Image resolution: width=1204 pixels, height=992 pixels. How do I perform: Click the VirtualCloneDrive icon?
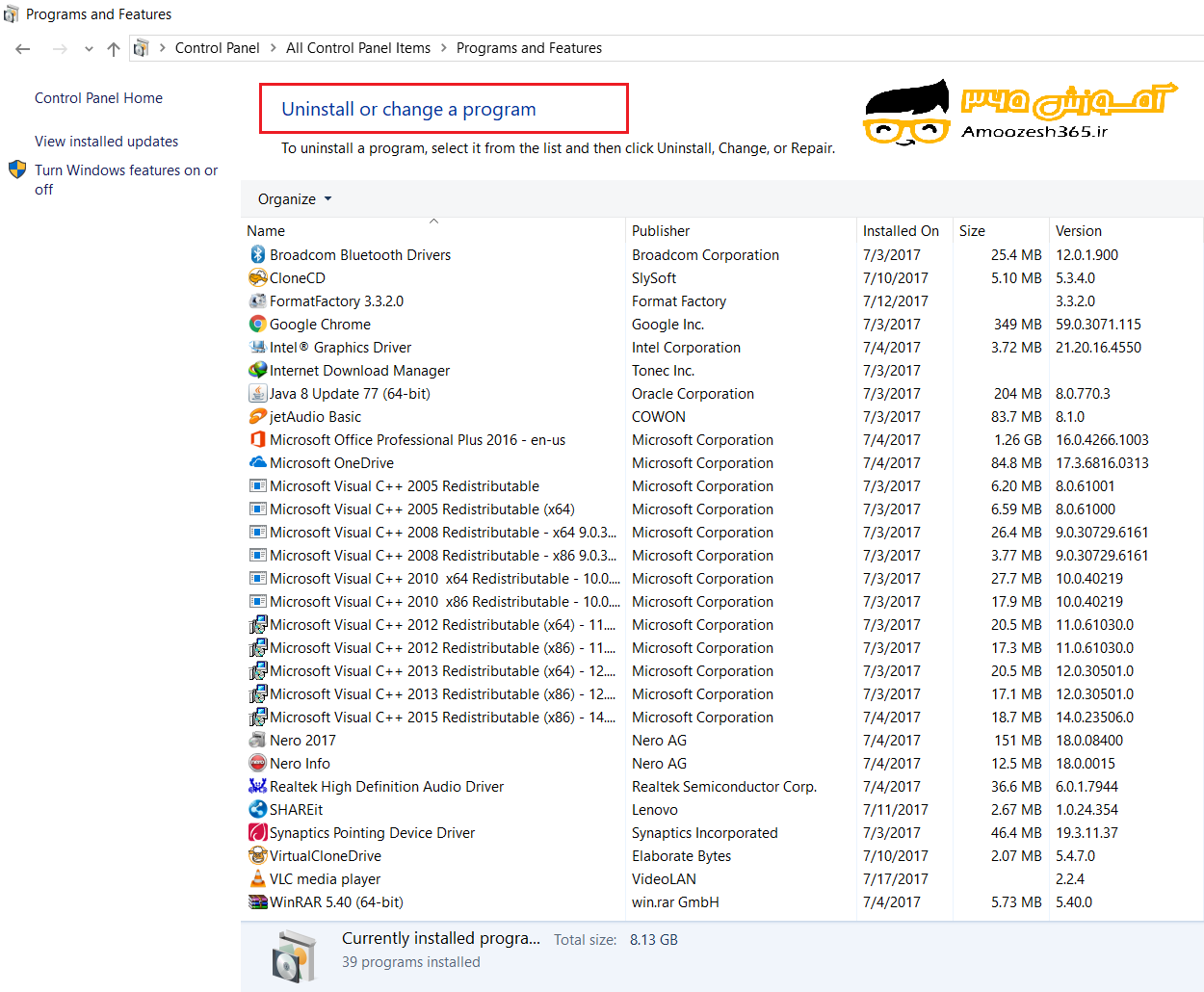point(258,855)
